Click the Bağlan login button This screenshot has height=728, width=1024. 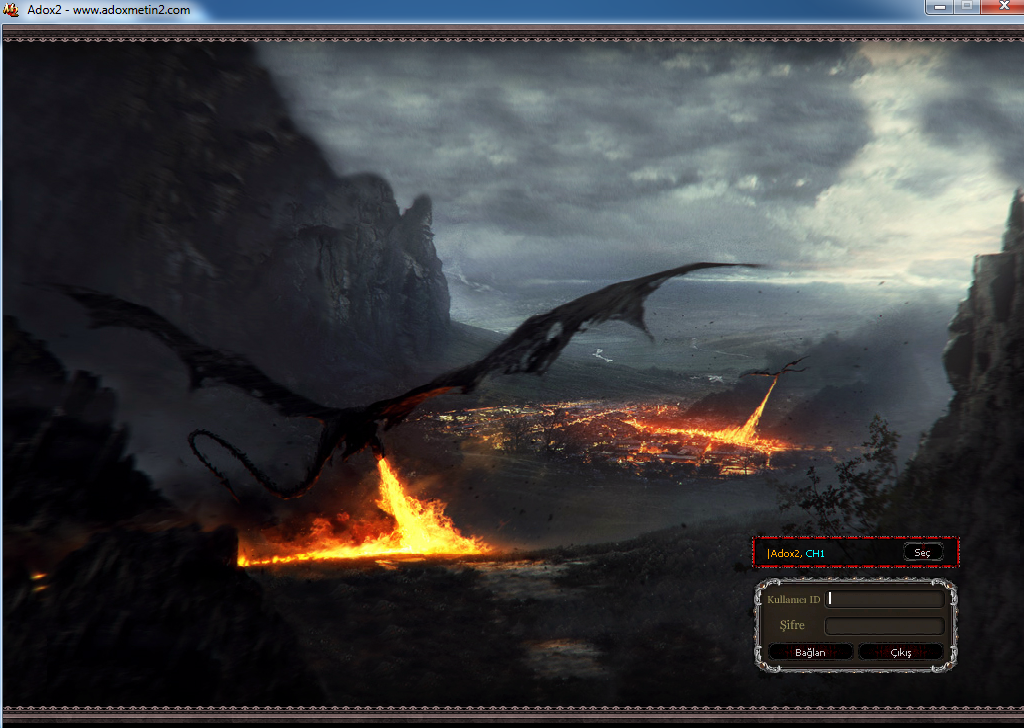(810, 652)
